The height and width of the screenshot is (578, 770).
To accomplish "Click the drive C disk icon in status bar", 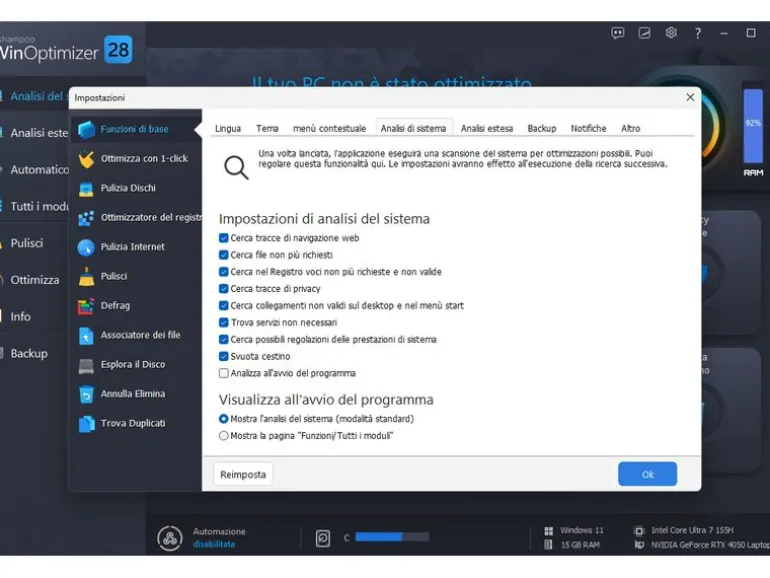I will coord(323,538).
